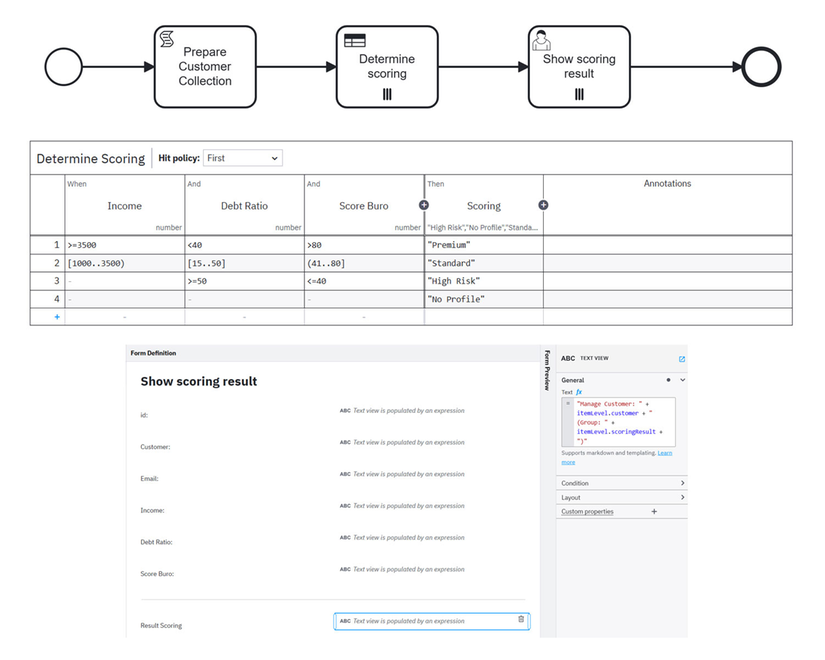Click plus to add Custom properties
The image size is (825, 660).
pos(654,512)
